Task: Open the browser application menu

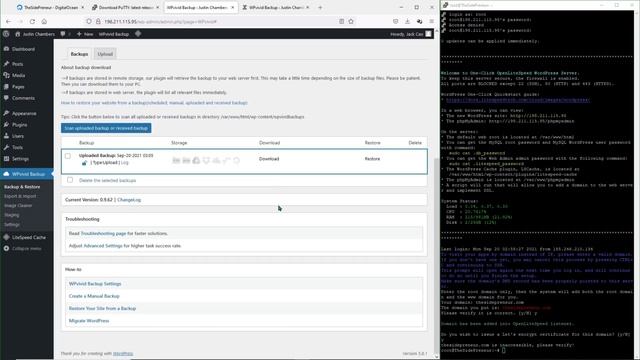Action: [x=431, y=22]
